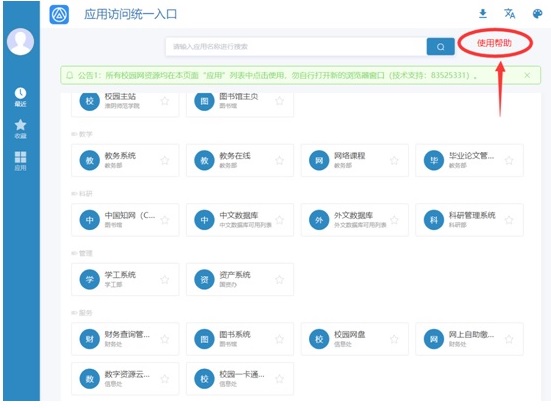Click the application name search field
Screen dimensions: 551x408
(296, 46)
